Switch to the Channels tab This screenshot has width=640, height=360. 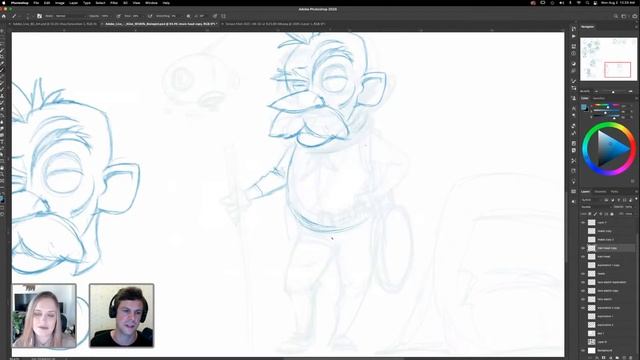[x=600, y=191]
